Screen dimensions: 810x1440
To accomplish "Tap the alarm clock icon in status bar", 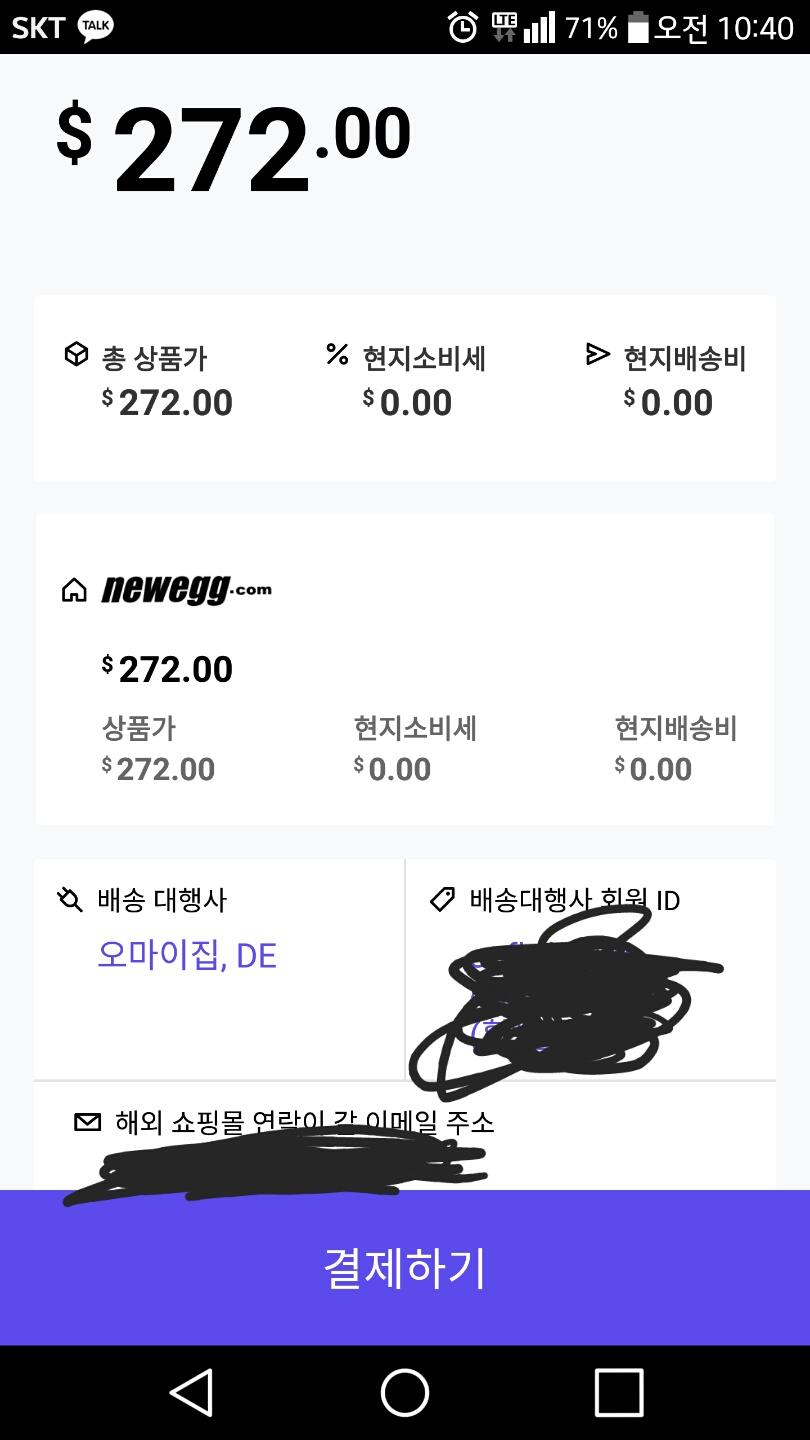I will point(462,27).
